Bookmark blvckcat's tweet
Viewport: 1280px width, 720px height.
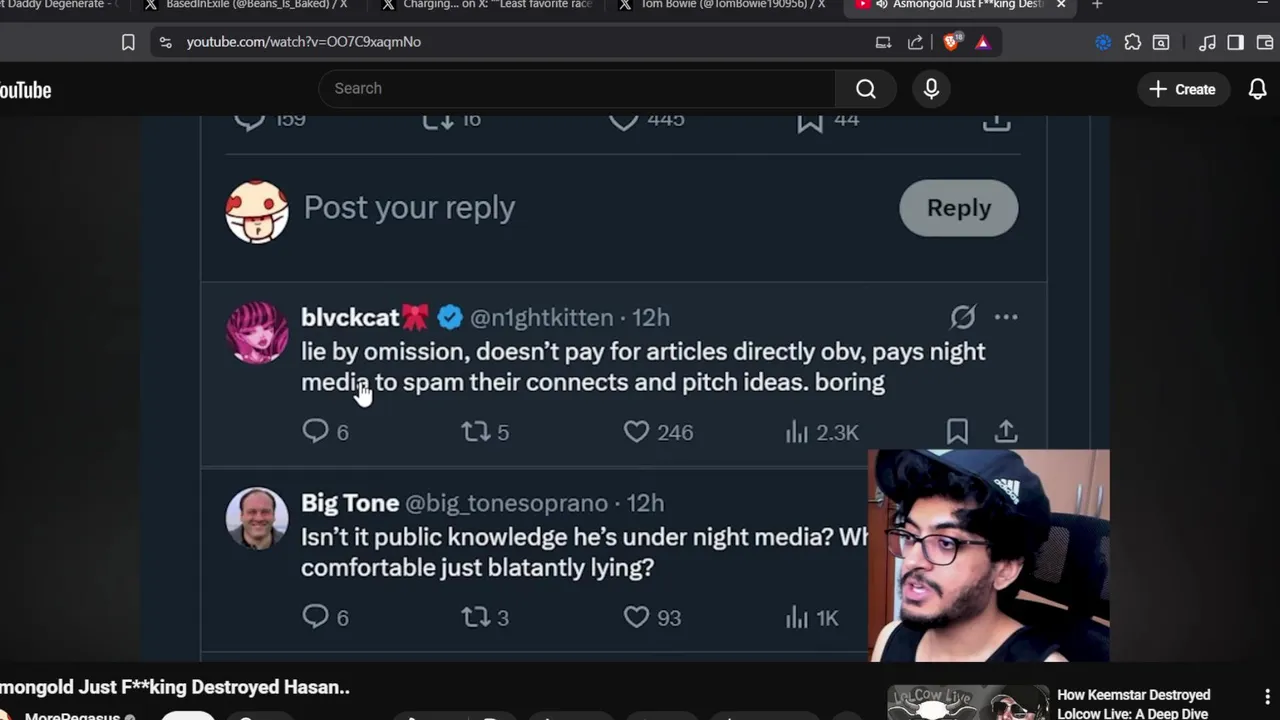957,431
